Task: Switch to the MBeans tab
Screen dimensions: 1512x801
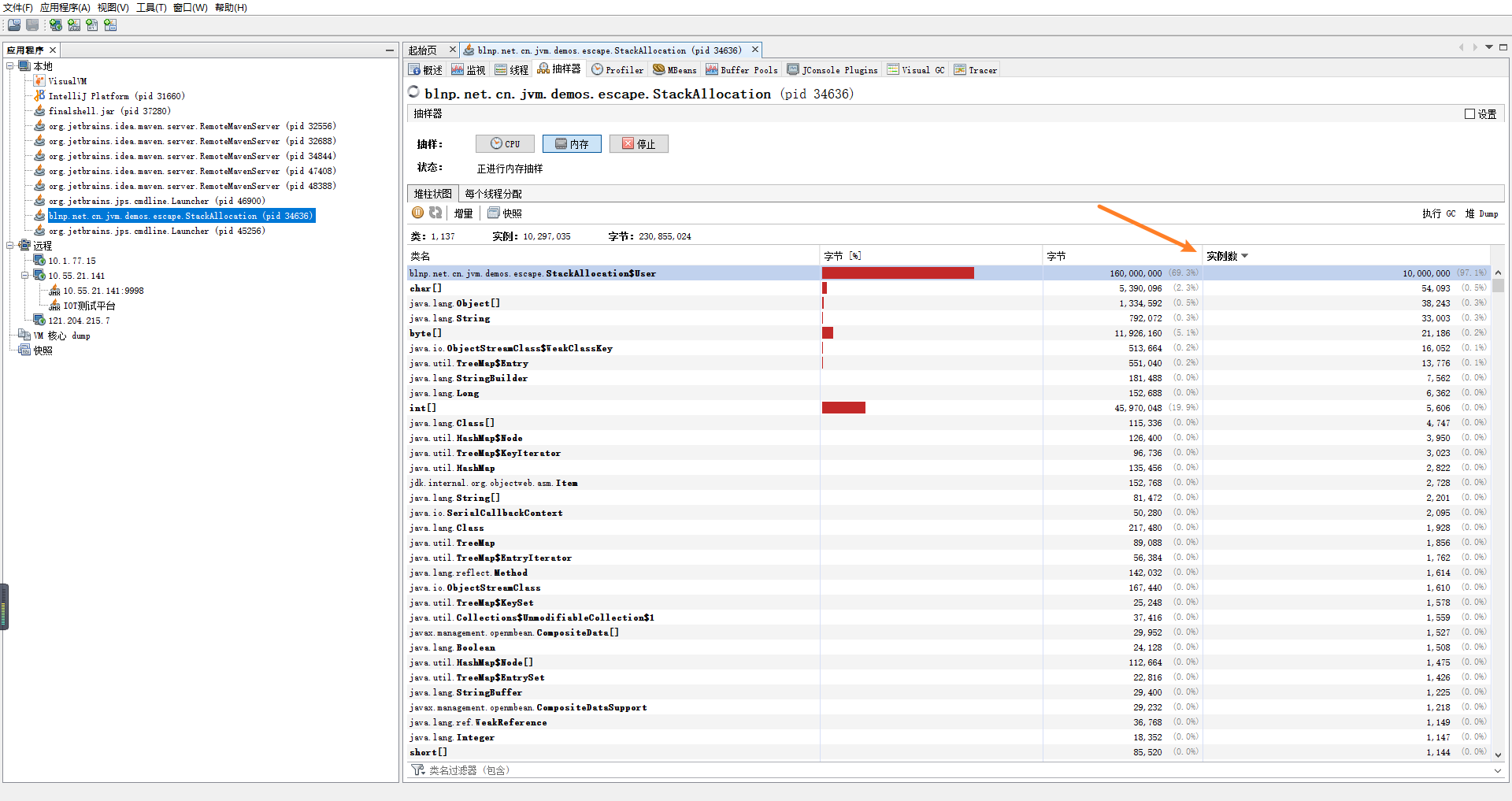Action: (675, 70)
